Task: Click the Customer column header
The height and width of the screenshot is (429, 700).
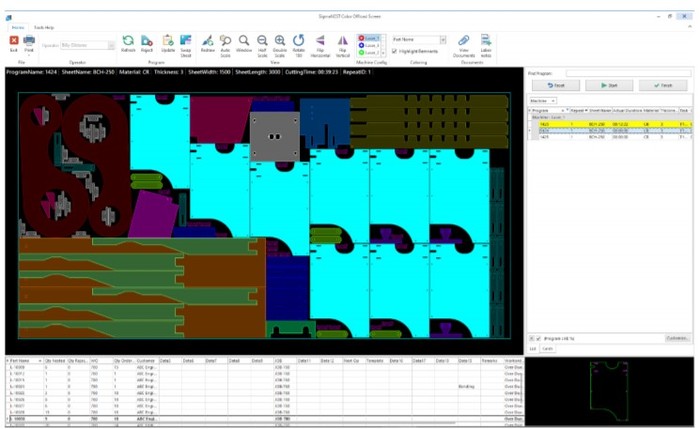Action: click(x=146, y=361)
